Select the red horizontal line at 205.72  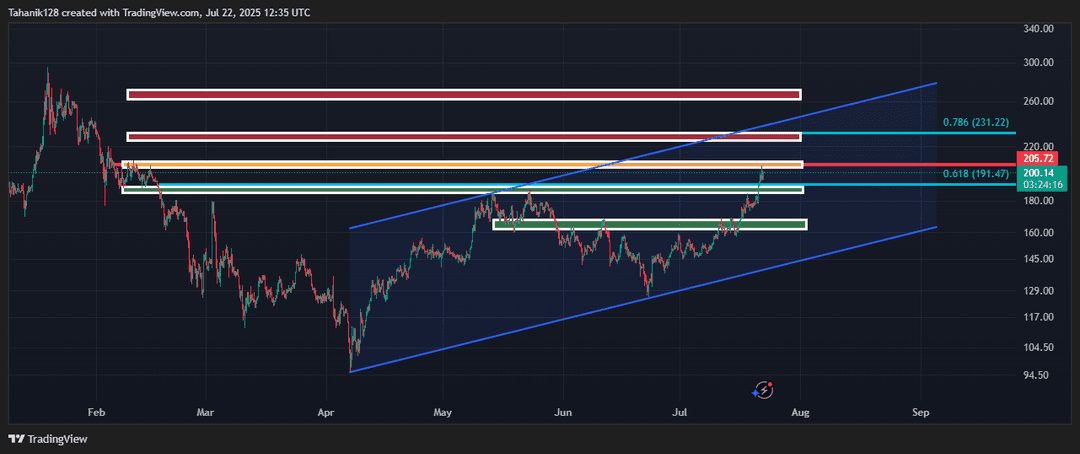click(x=909, y=165)
